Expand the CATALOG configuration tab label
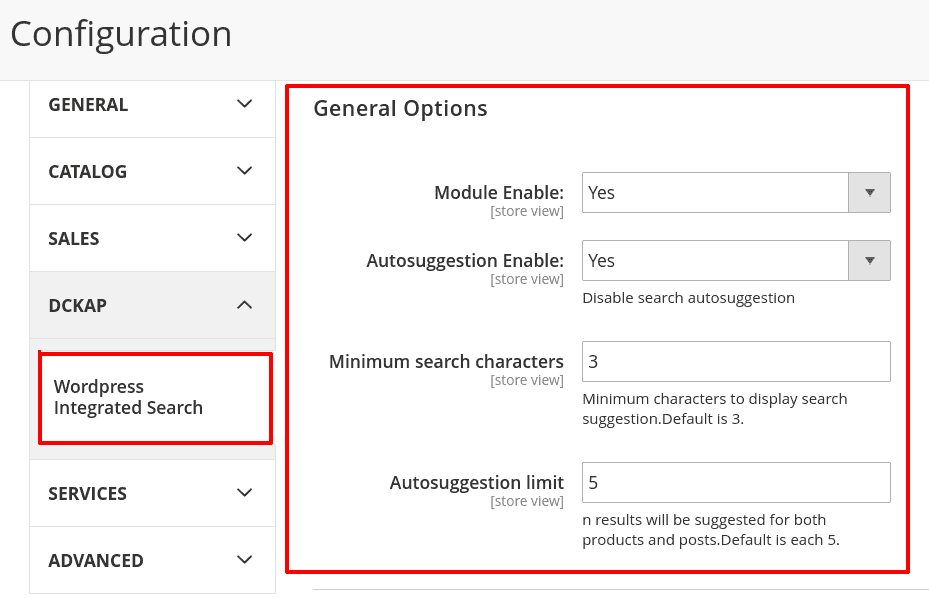 [x=88, y=172]
